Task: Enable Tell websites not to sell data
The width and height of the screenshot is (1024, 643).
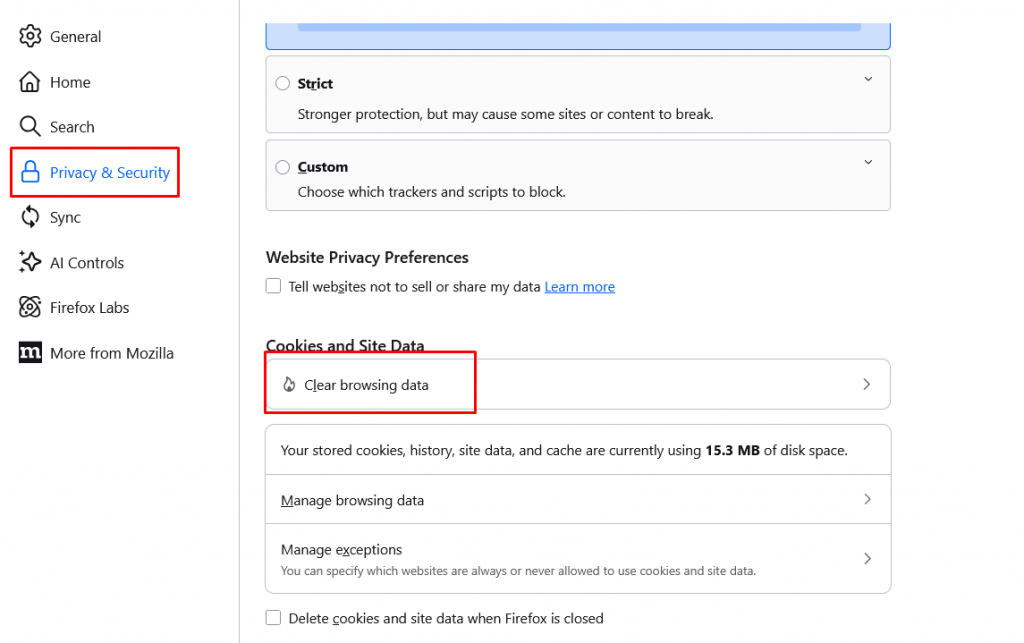Action: [x=274, y=287]
